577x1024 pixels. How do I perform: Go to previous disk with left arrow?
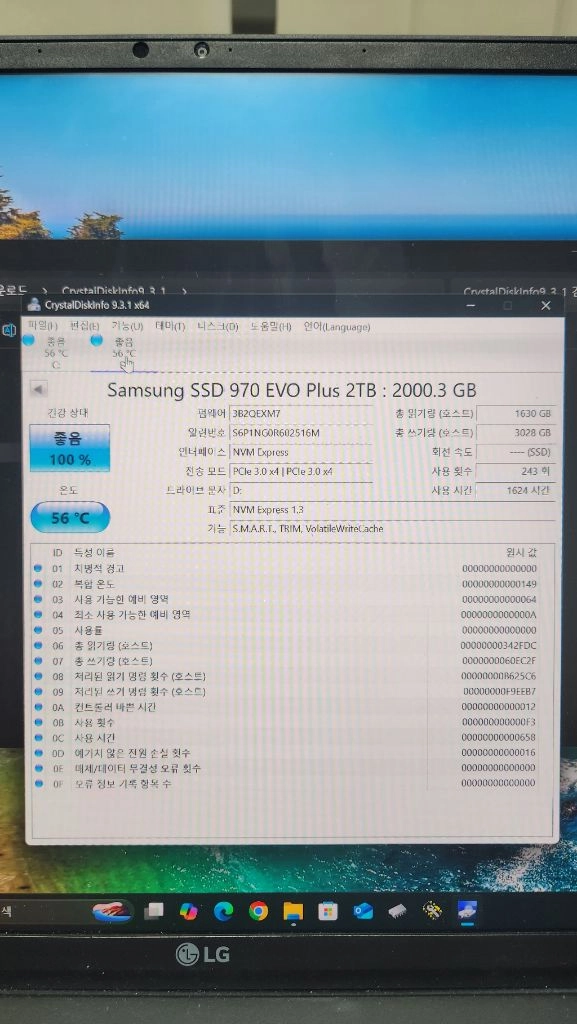39,389
